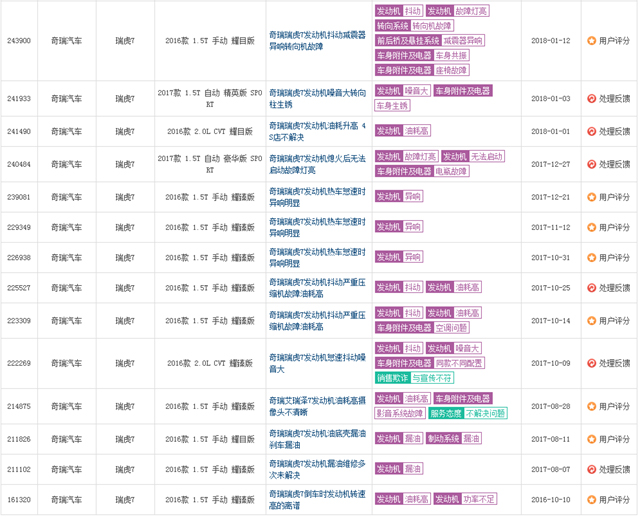Click model text 2016款 2.0L CVT 耀目版
Screen dimensions: 640x517
(210, 131)
